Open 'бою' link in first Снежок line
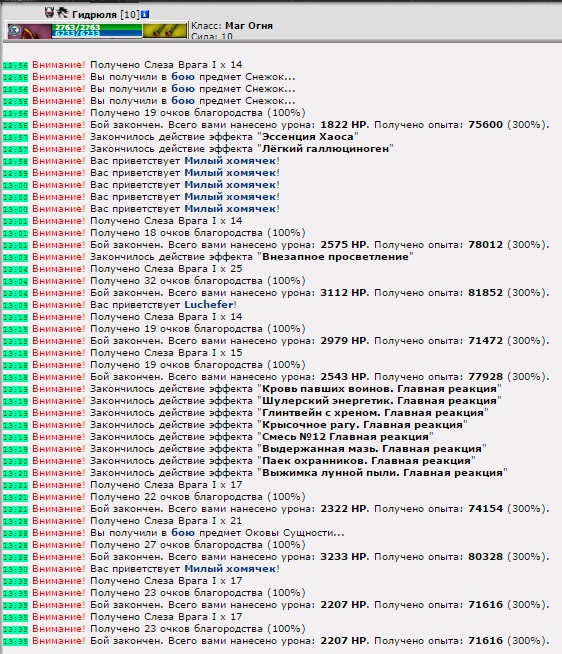The image size is (562, 654). click(183, 77)
